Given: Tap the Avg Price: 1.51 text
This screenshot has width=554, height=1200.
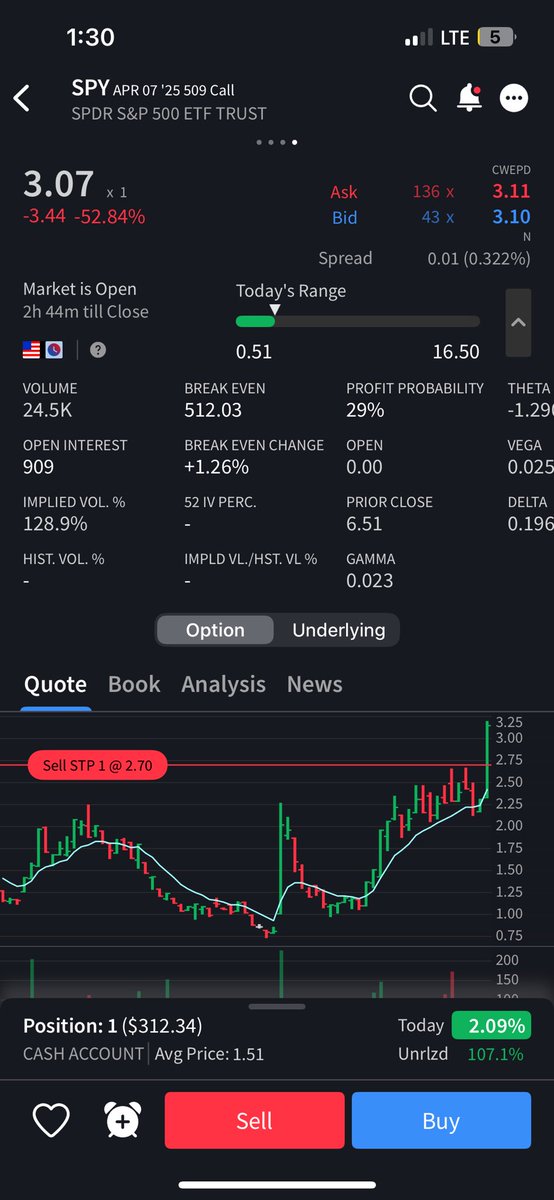Looking at the screenshot, I should 209,1054.
